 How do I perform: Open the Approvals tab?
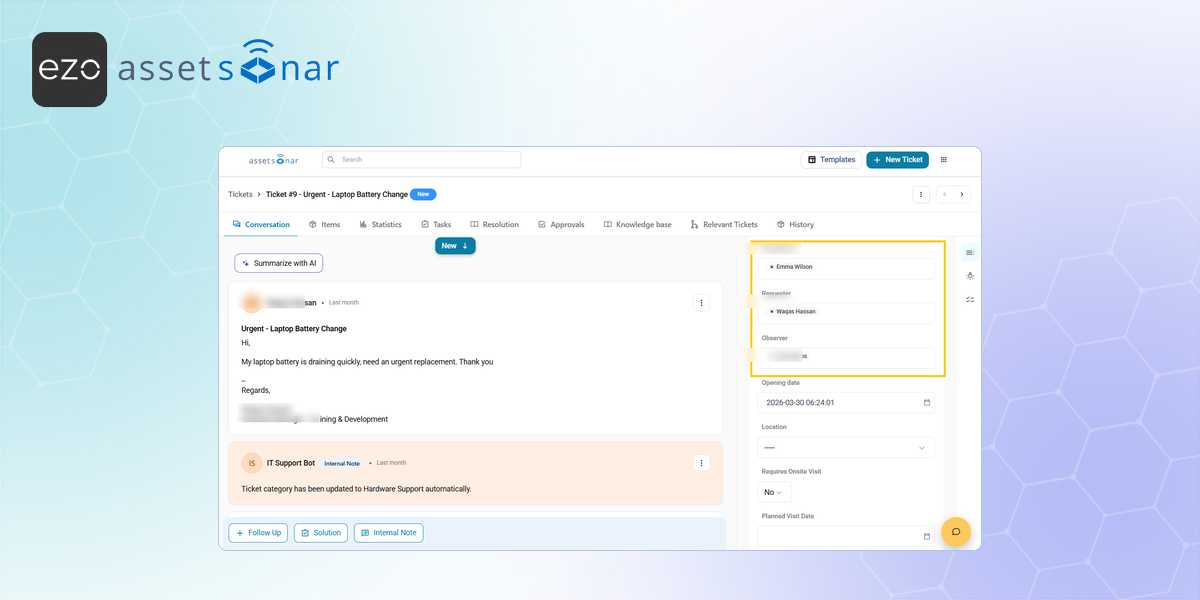click(561, 225)
